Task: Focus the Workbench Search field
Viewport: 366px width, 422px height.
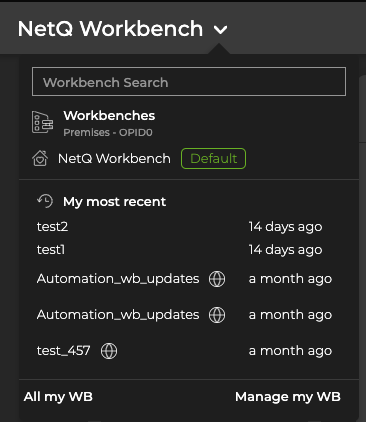Action: point(189,82)
